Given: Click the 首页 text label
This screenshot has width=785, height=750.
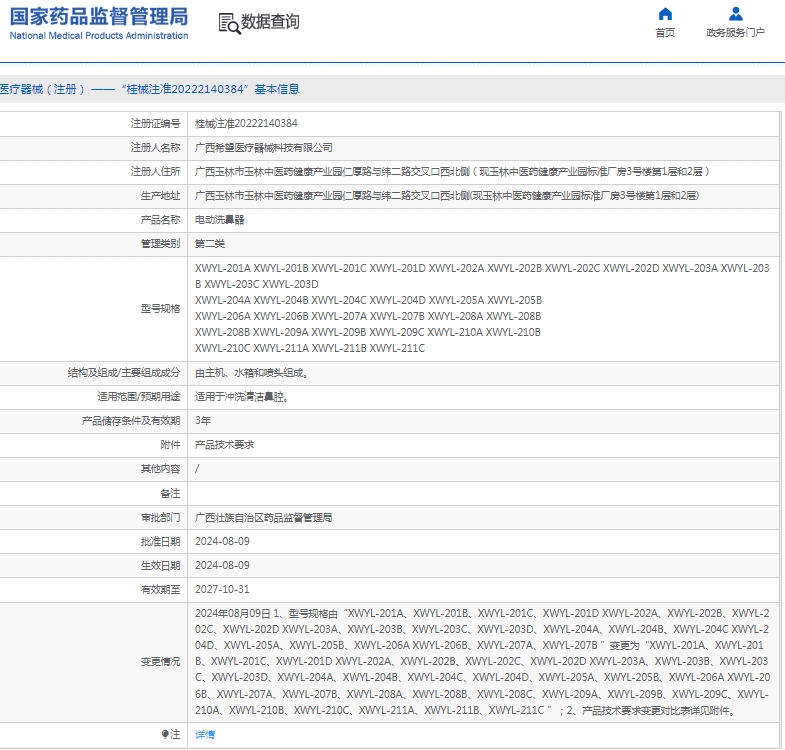Looking at the screenshot, I should tap(665, 33).
